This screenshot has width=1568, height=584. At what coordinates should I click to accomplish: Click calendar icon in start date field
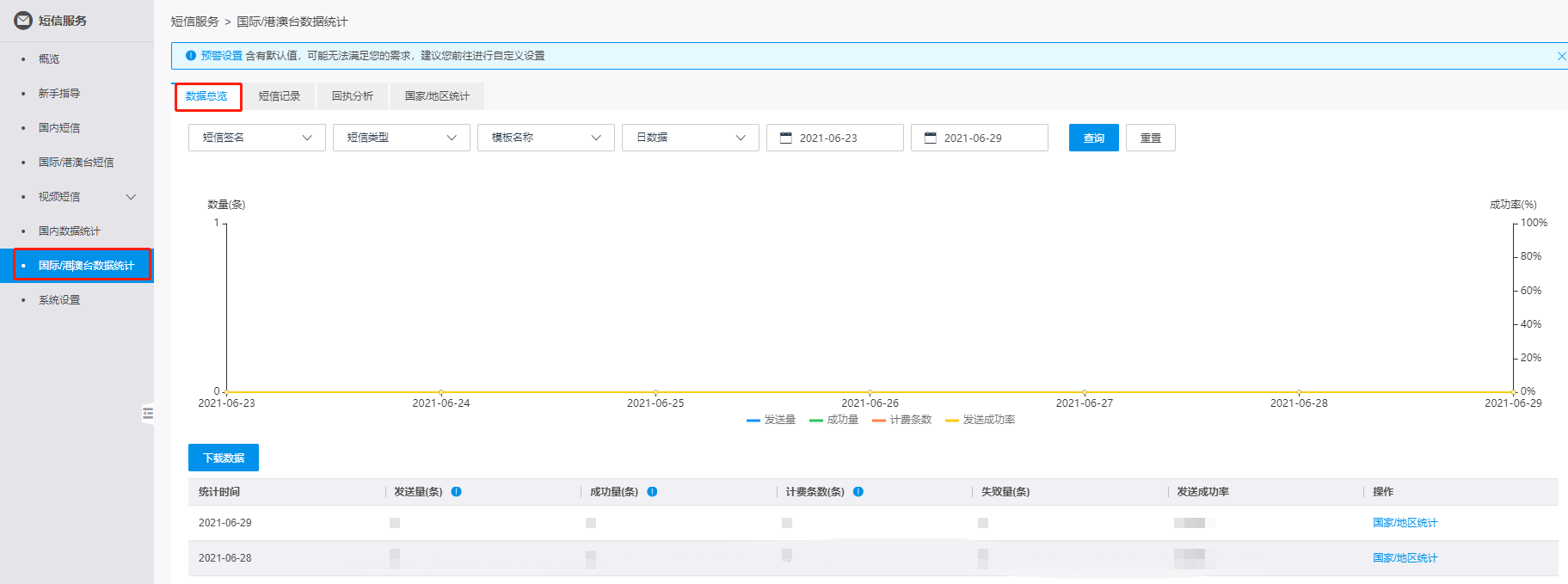[x=785, y=138]
